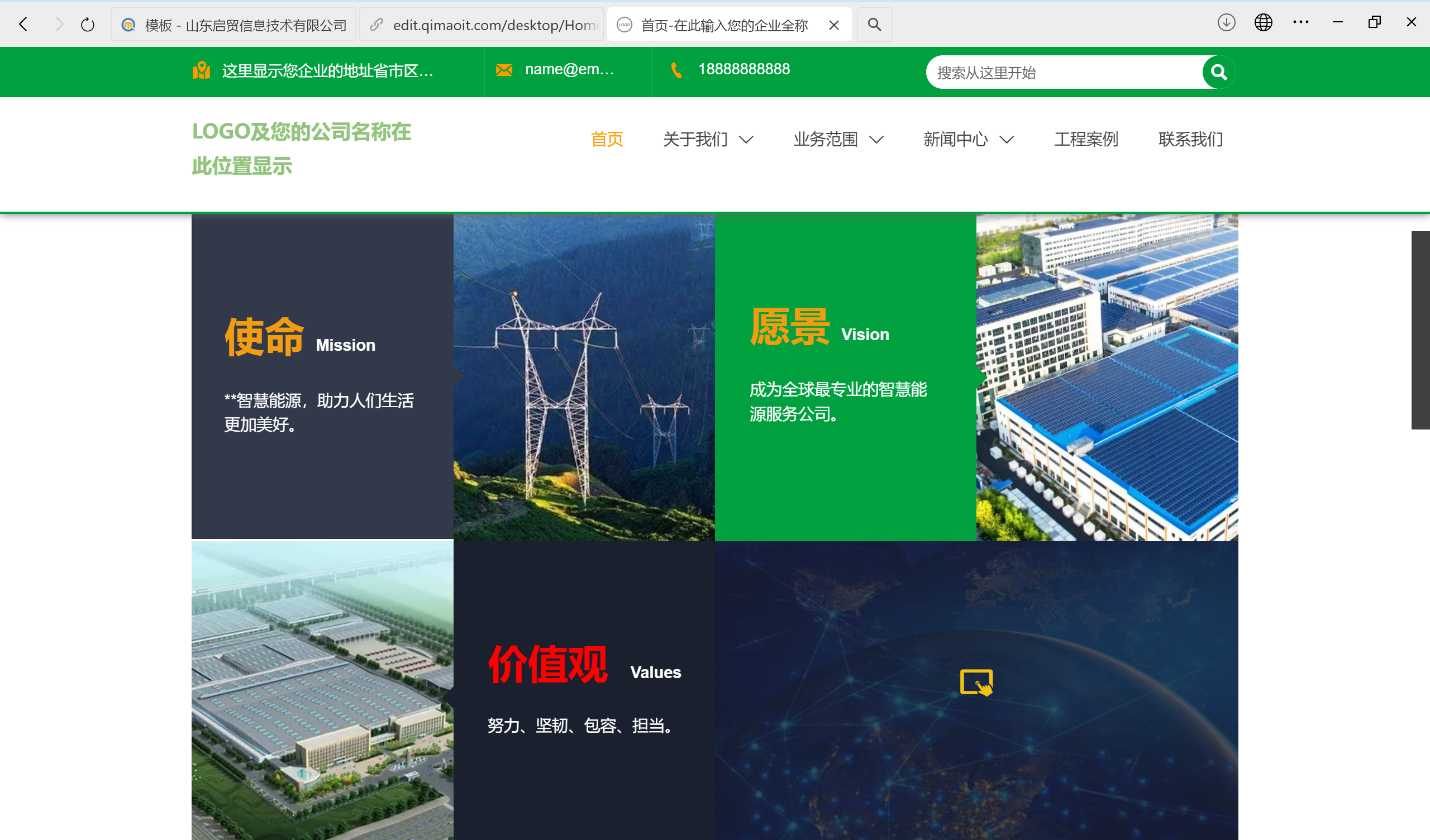
Task: Click the location pin icon in green header
Action: click(202, 70)
